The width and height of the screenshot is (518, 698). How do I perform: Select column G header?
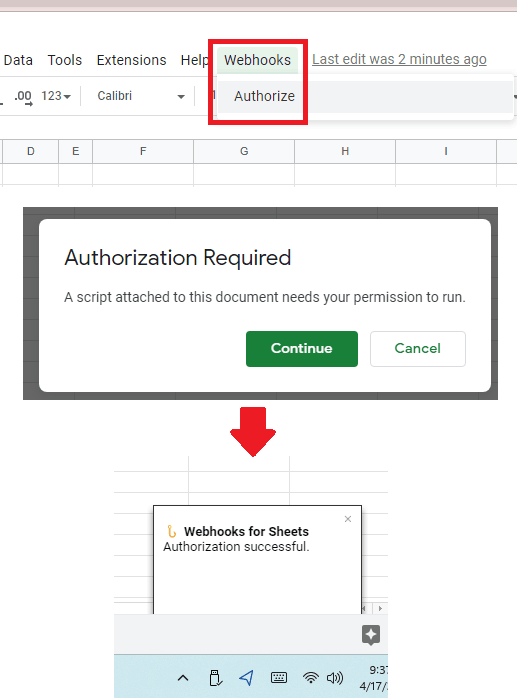pyautogui.click(x=244, y=151)
